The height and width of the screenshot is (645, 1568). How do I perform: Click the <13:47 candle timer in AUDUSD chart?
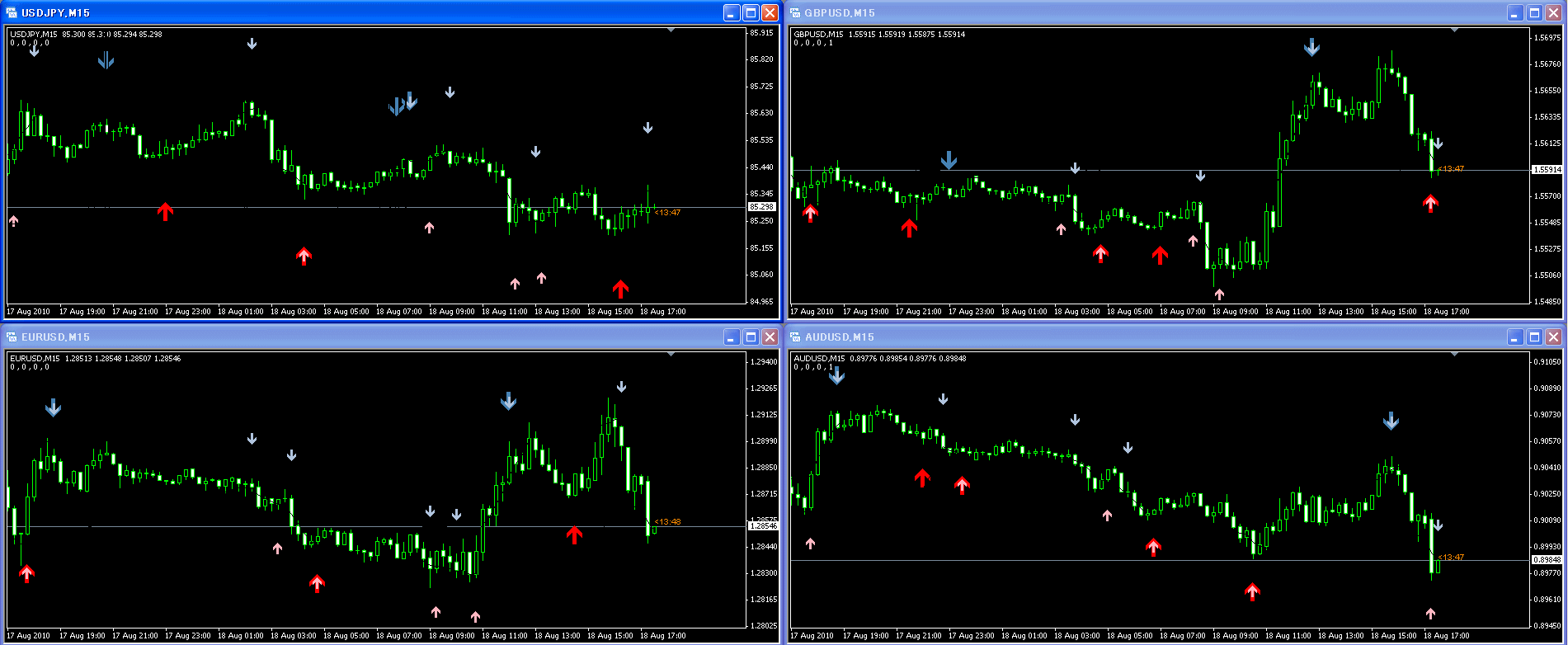pyautogui.click(x=1451, y=558)
